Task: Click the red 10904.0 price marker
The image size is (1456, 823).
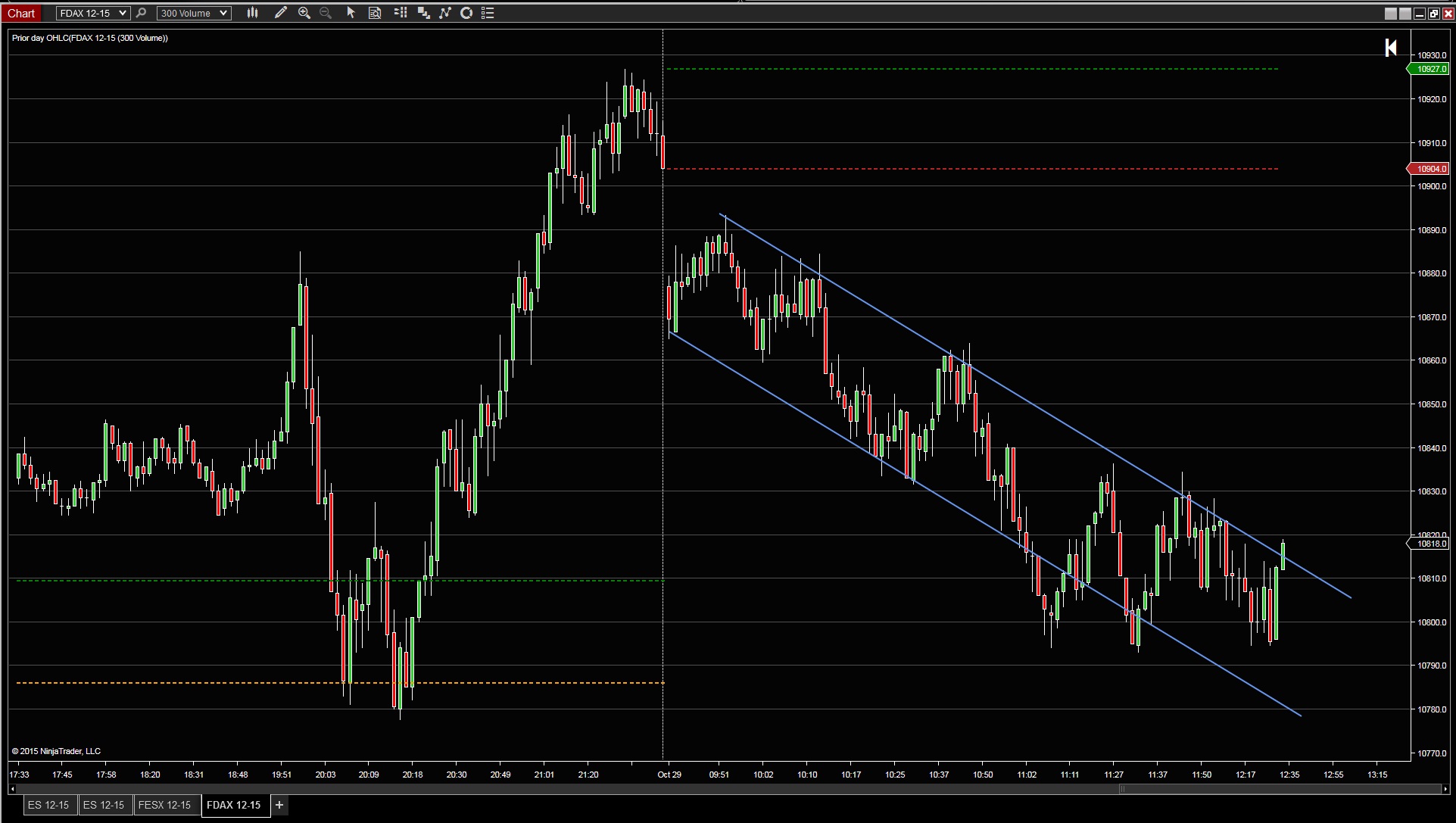Action: tap(1430, 169)
